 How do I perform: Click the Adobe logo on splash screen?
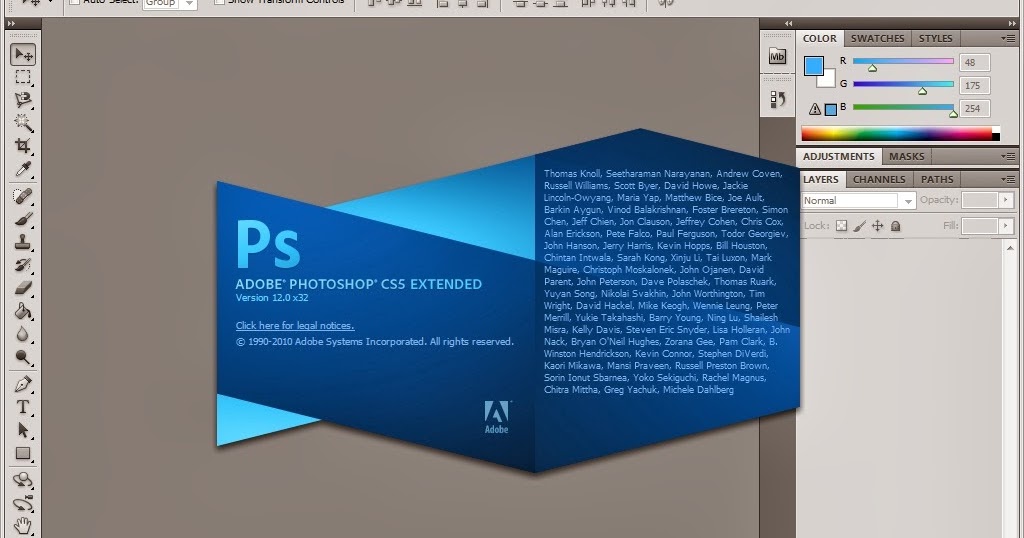pos(496,417)
